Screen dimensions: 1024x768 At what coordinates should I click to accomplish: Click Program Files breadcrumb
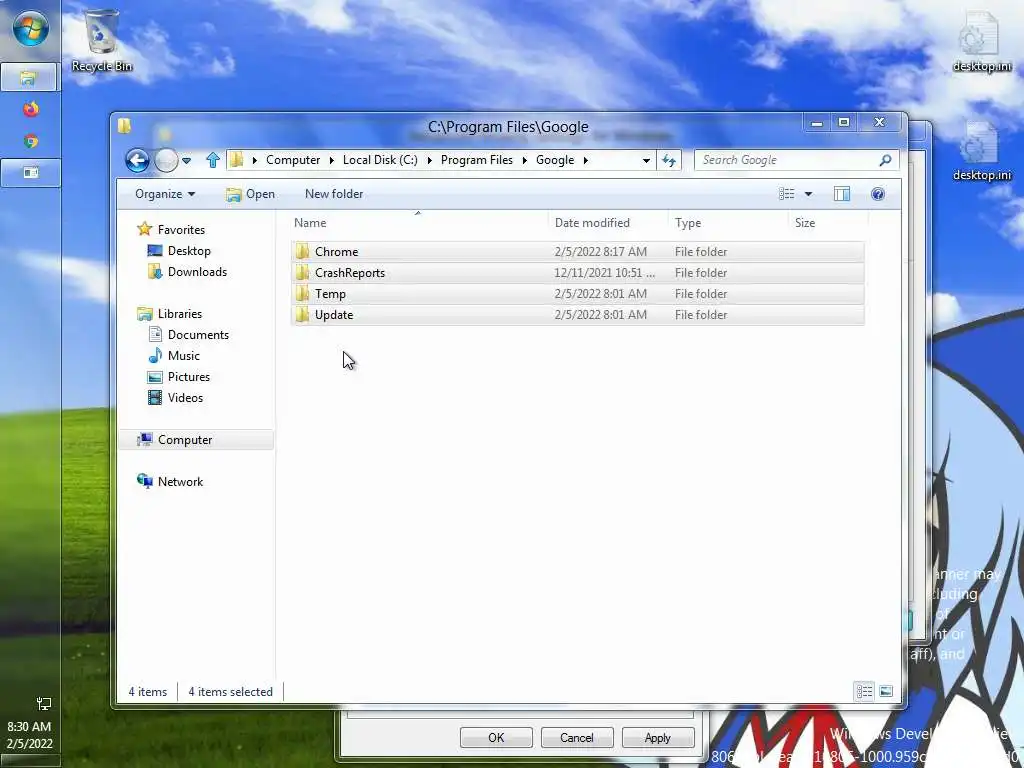point(477,160)
